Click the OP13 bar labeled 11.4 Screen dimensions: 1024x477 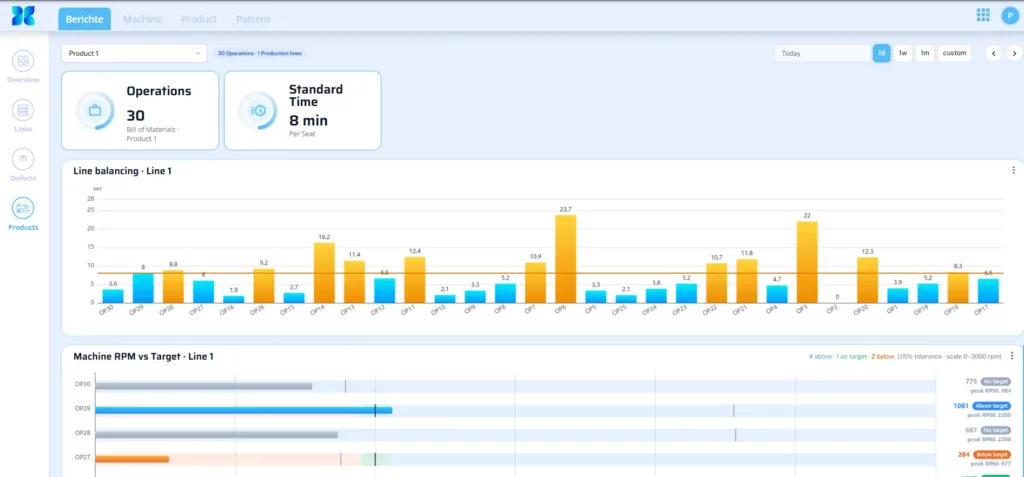[x=355, y=282]
